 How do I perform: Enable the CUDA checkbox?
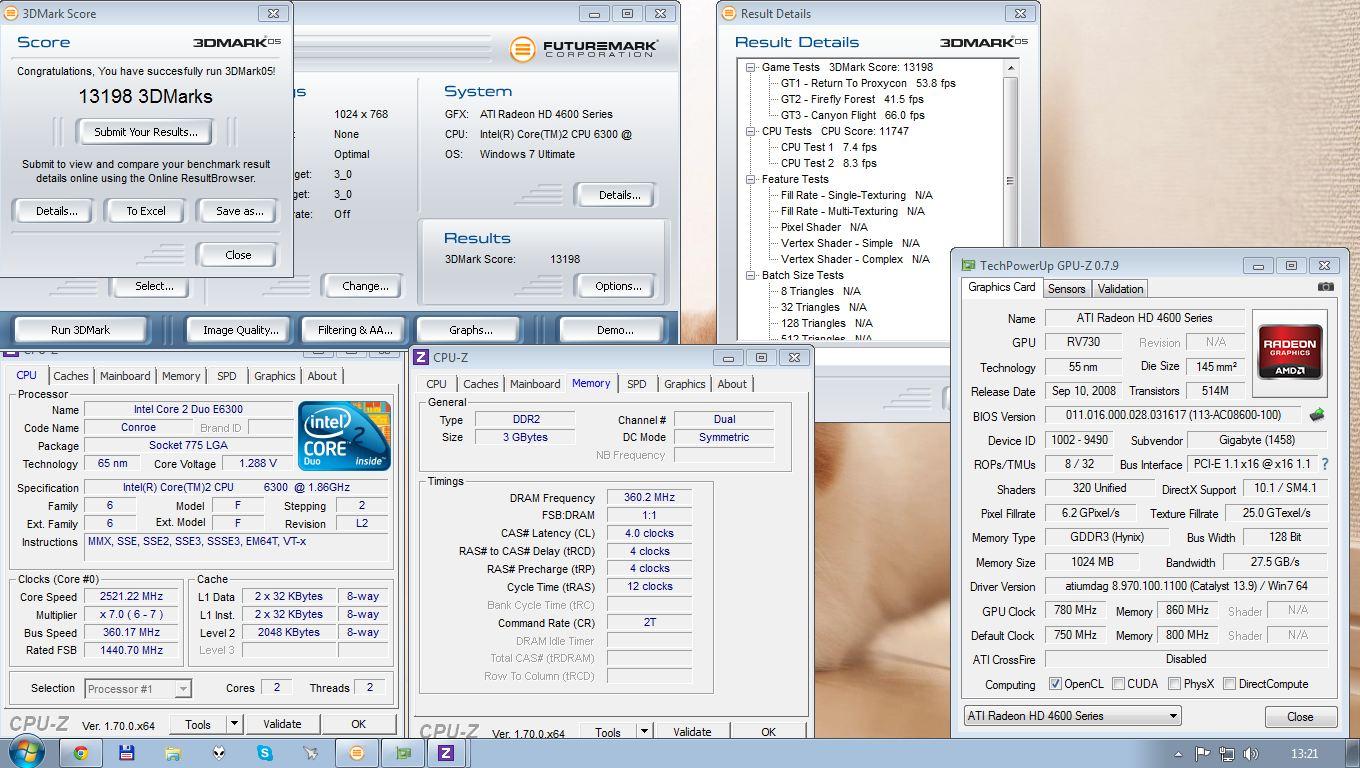[1118, 684]
